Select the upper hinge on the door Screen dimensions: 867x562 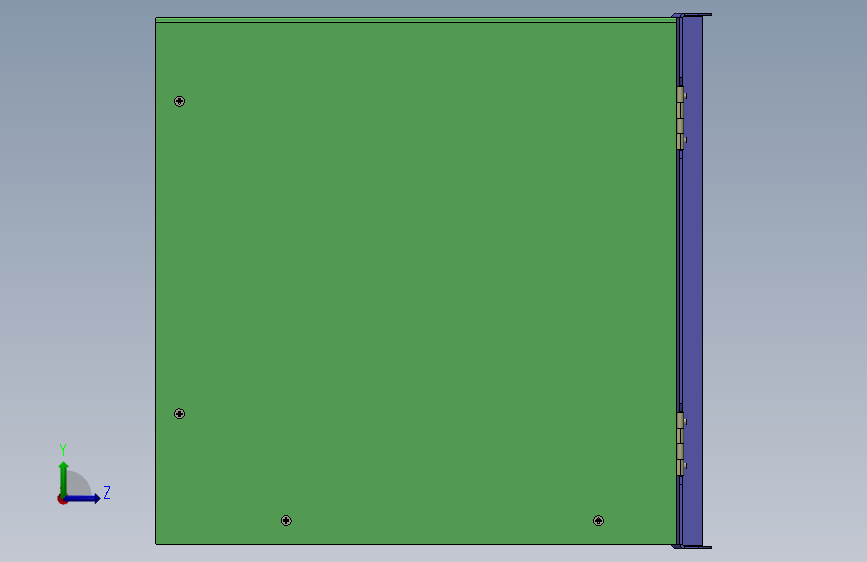(x=681, y=118)
